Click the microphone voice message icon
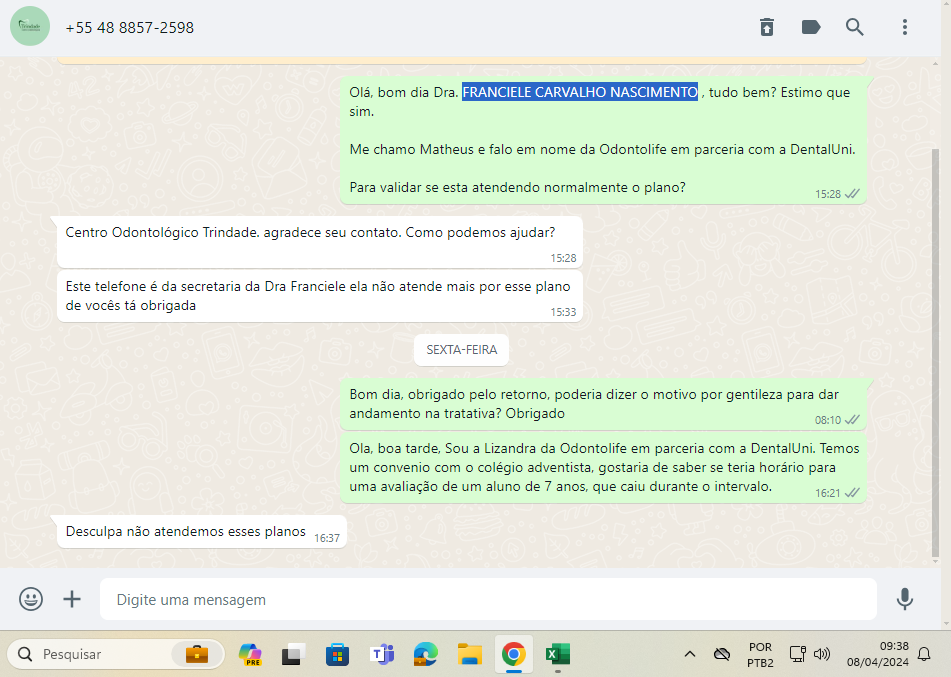The width and height of the screenshot is (951, 677). point(904,599)
